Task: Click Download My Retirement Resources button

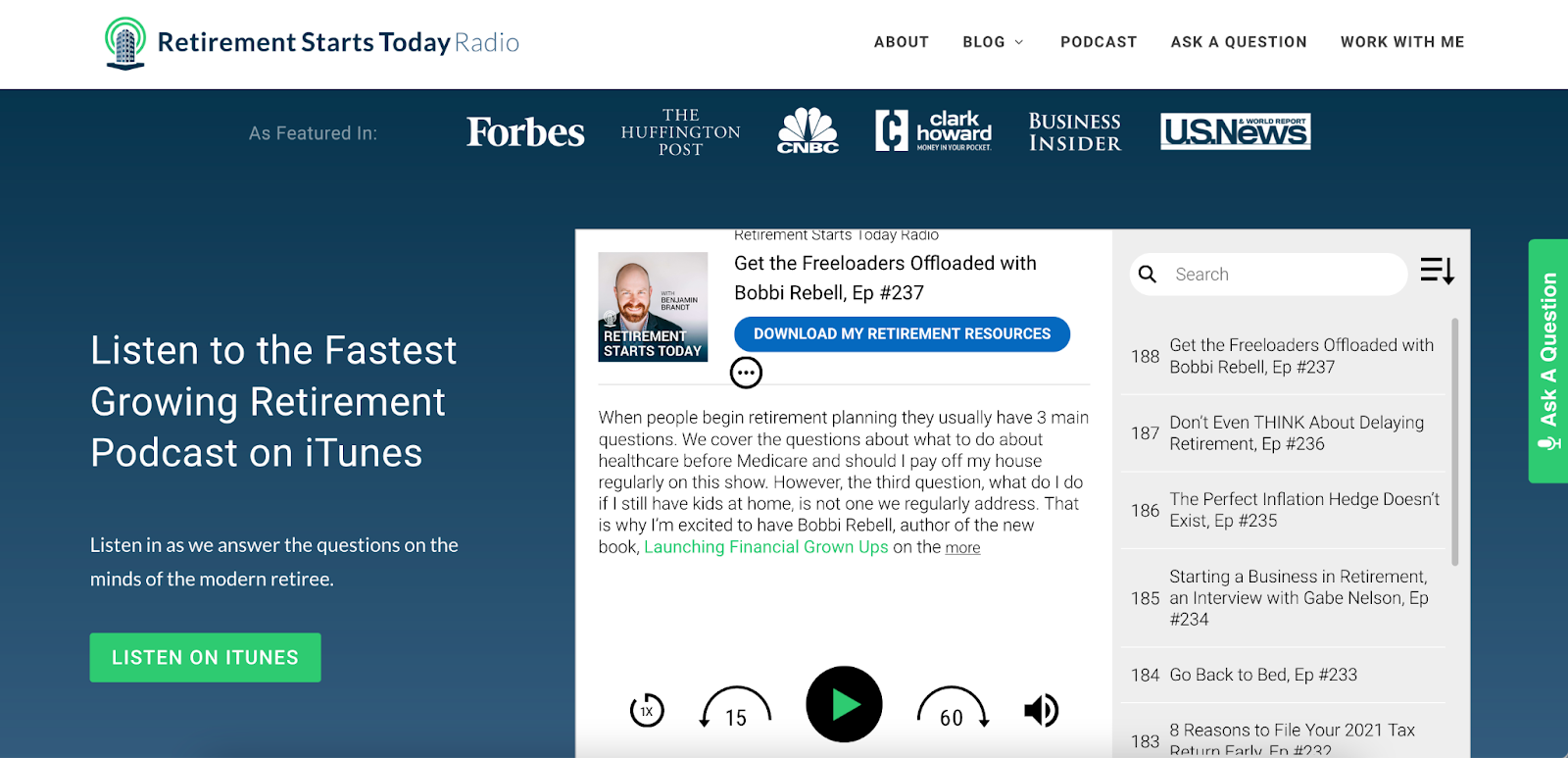Action: (x=902, y=333)
